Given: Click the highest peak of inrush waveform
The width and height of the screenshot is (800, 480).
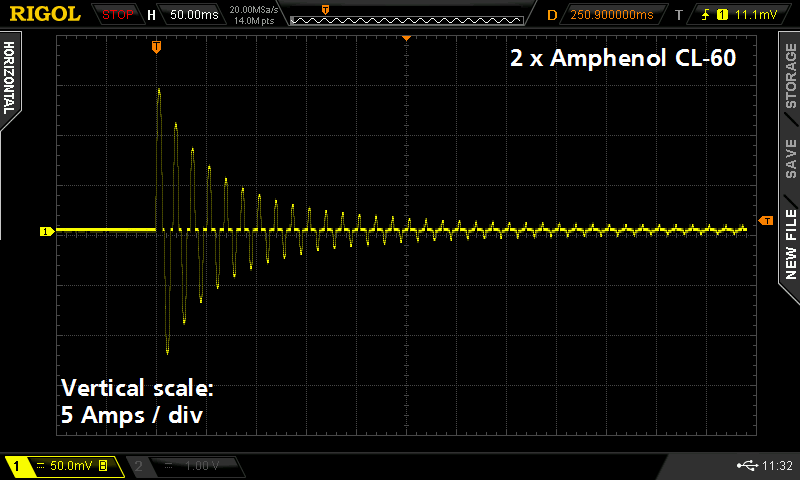Looking at the screenshot, I should tap(159, 91).
